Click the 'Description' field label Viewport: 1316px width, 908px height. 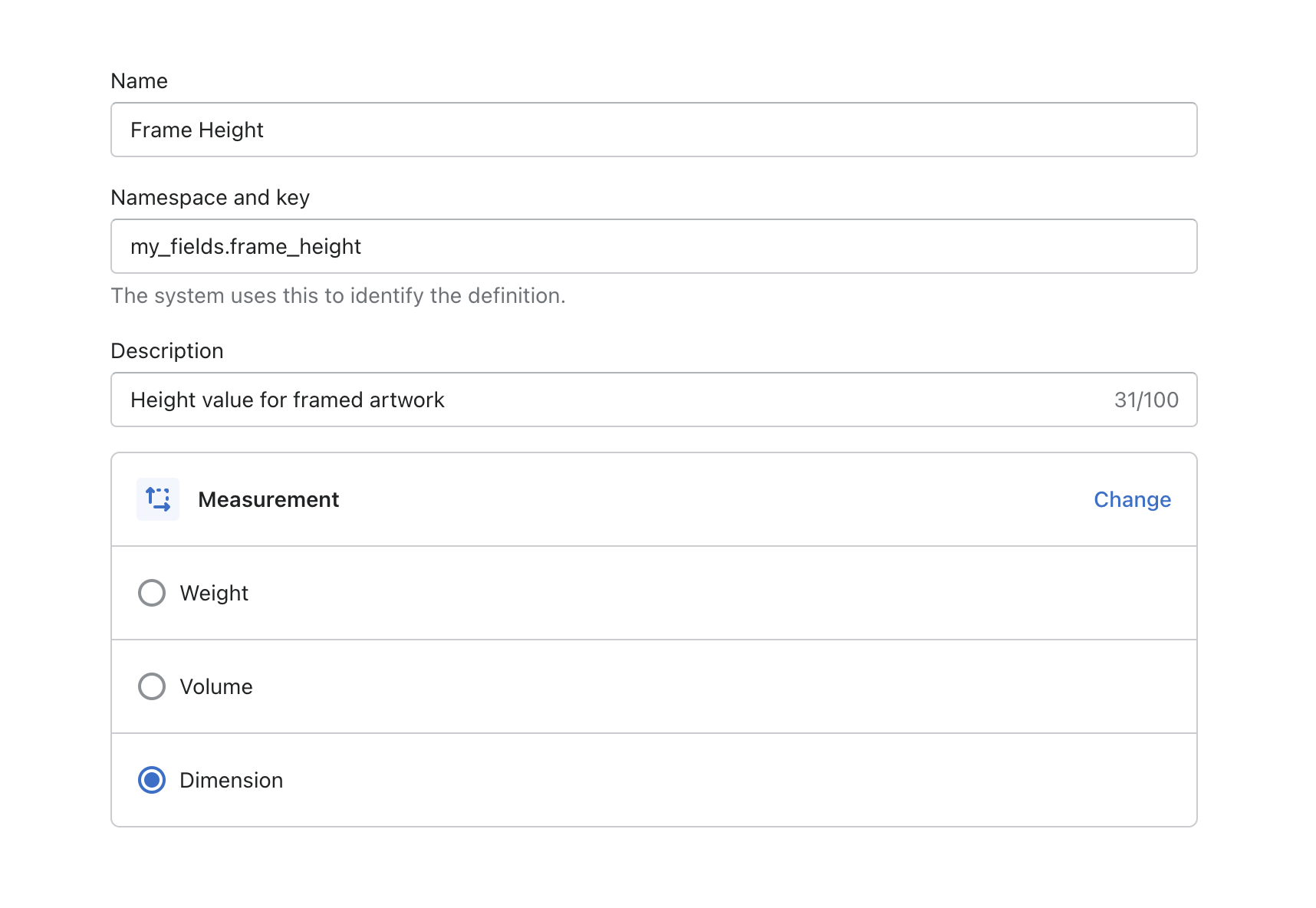pos(167,350)
